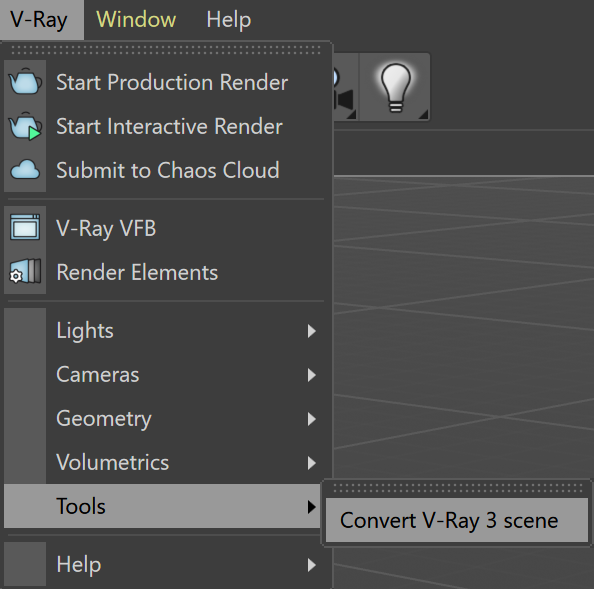Open the Help submenu at bottom

(x=162, y=564)
